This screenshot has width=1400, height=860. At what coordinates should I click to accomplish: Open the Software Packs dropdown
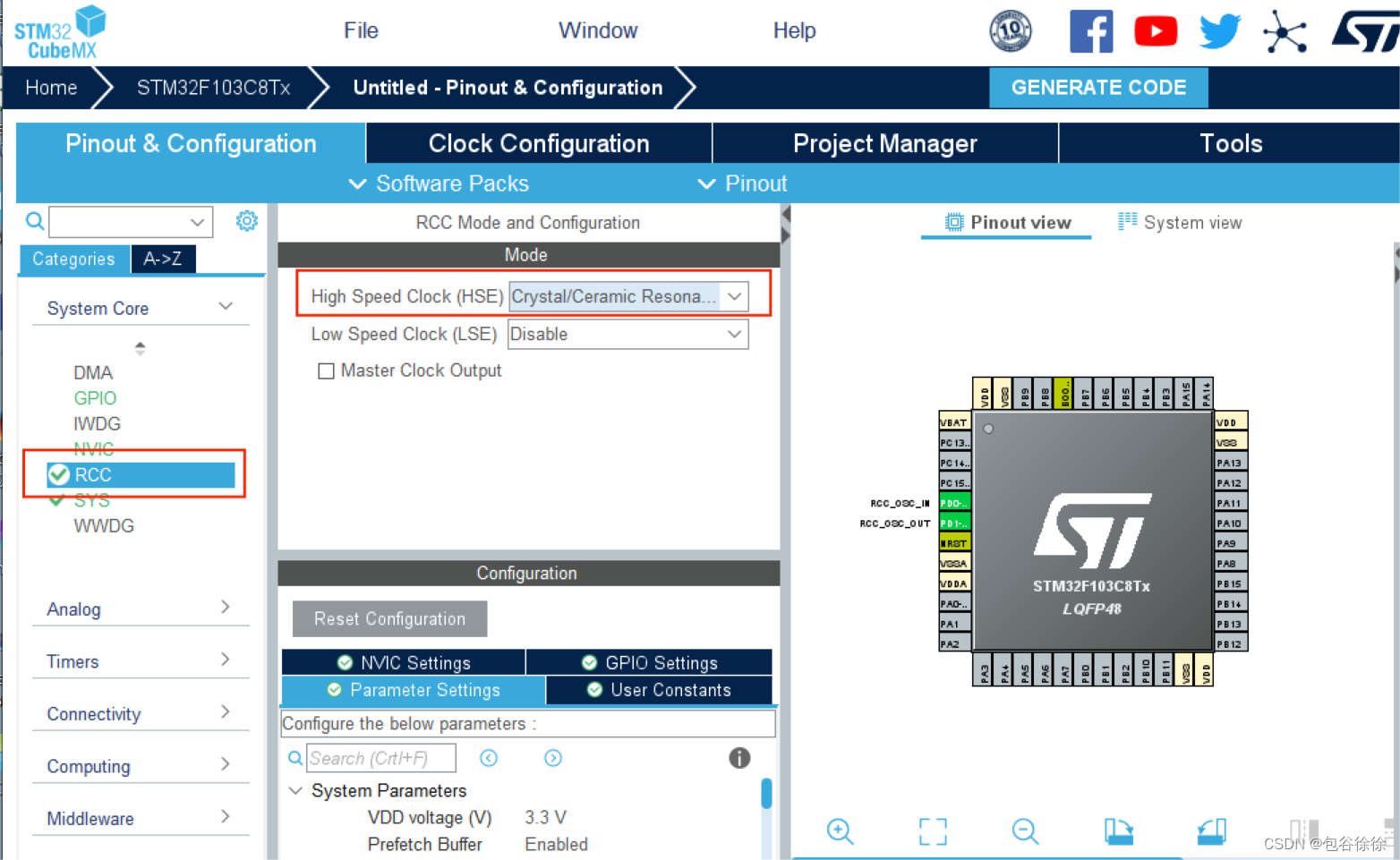pyautogui.click(x=439, y=183)
